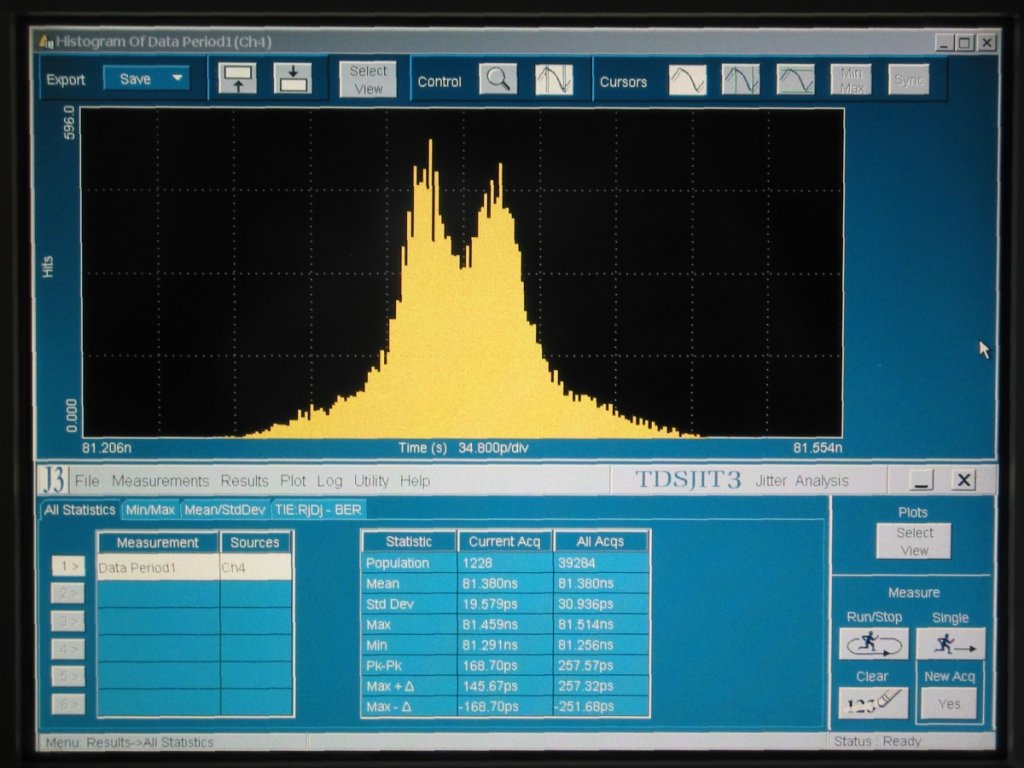Select measurement row button 4
The height and width of the screenshot is (768, 1024).
click(x=69, y=649)
